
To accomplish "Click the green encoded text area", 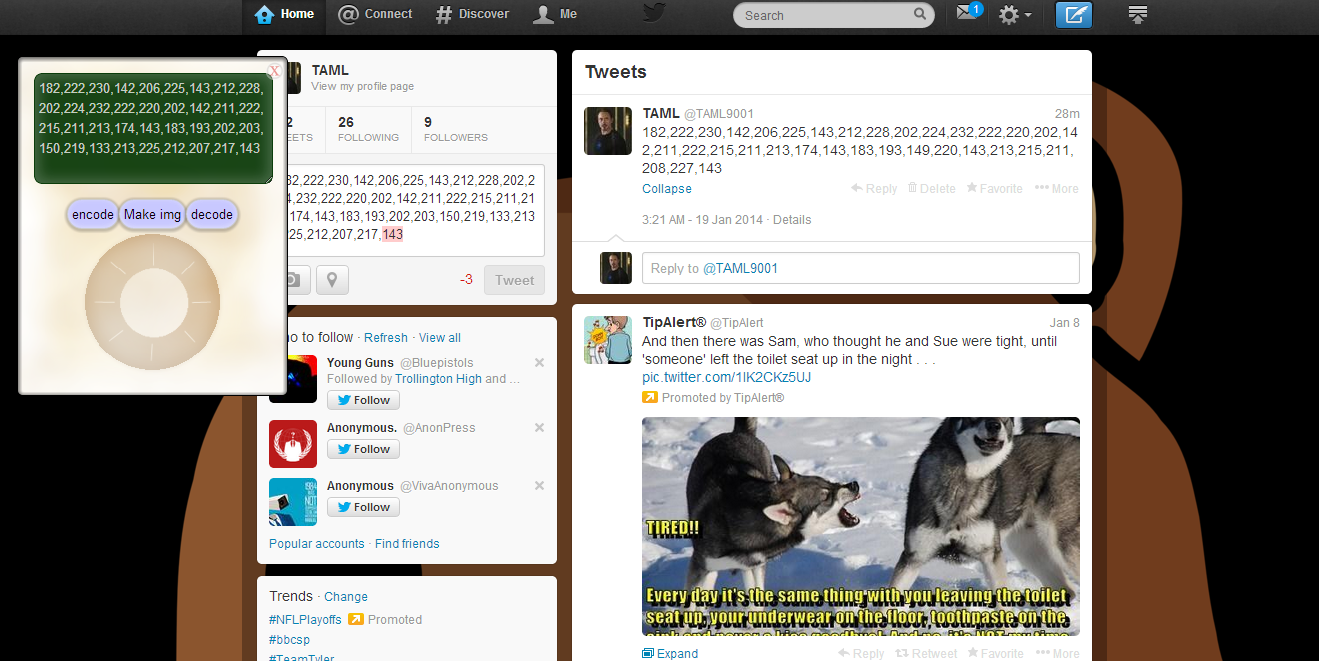I will point(153,128).
